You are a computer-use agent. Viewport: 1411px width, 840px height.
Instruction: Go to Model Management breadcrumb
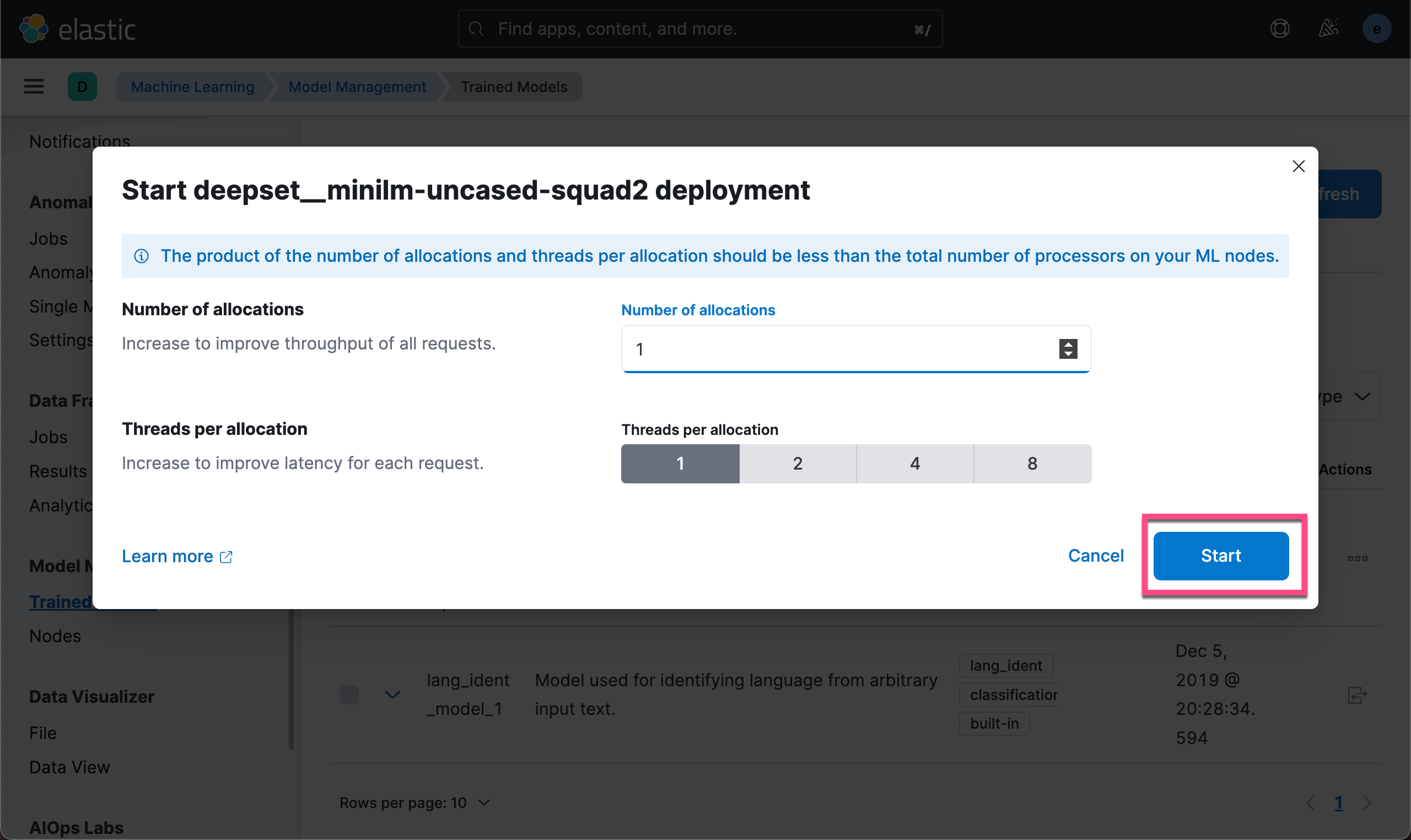[x=357, y=87]
